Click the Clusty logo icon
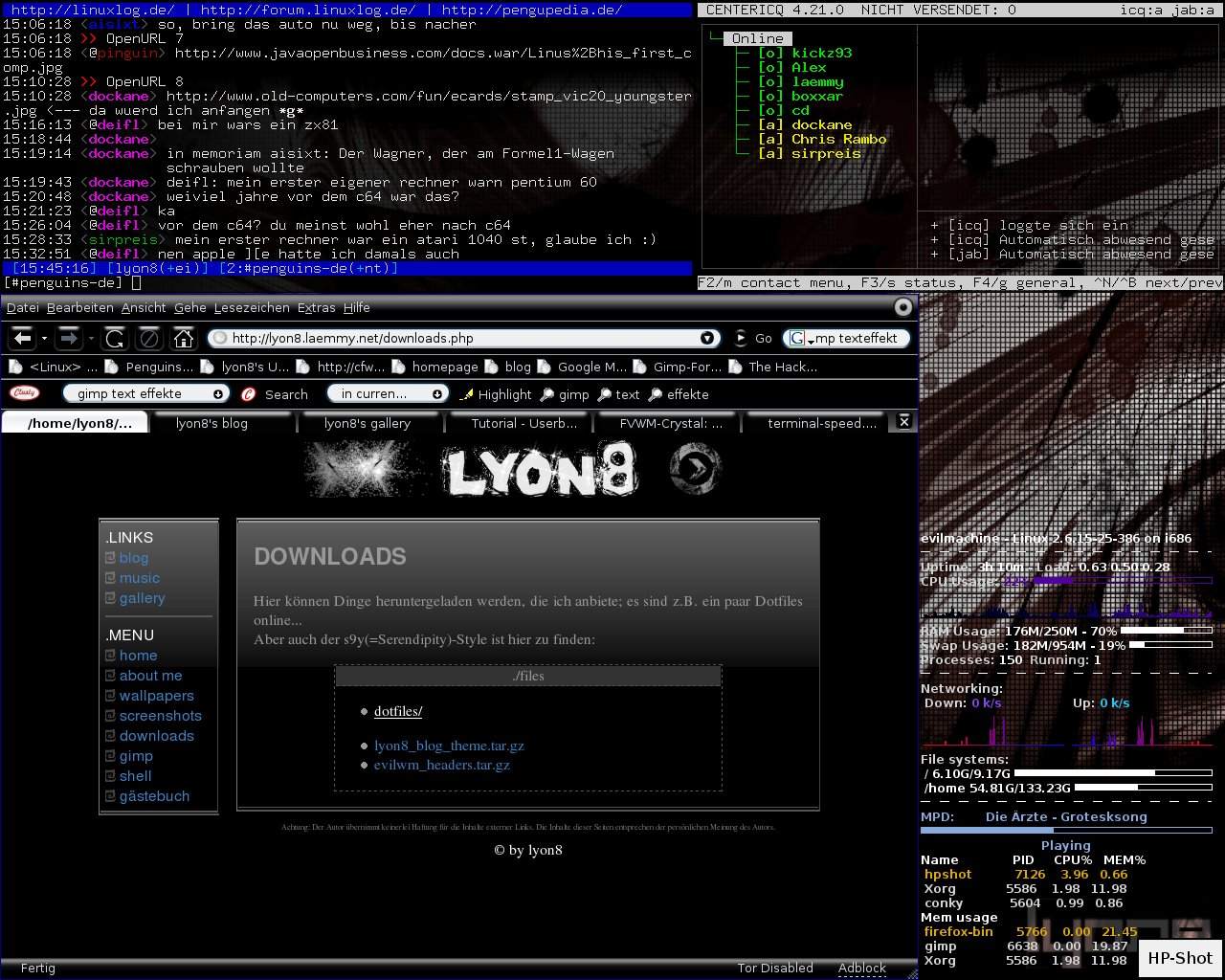 tap(24, 393)
